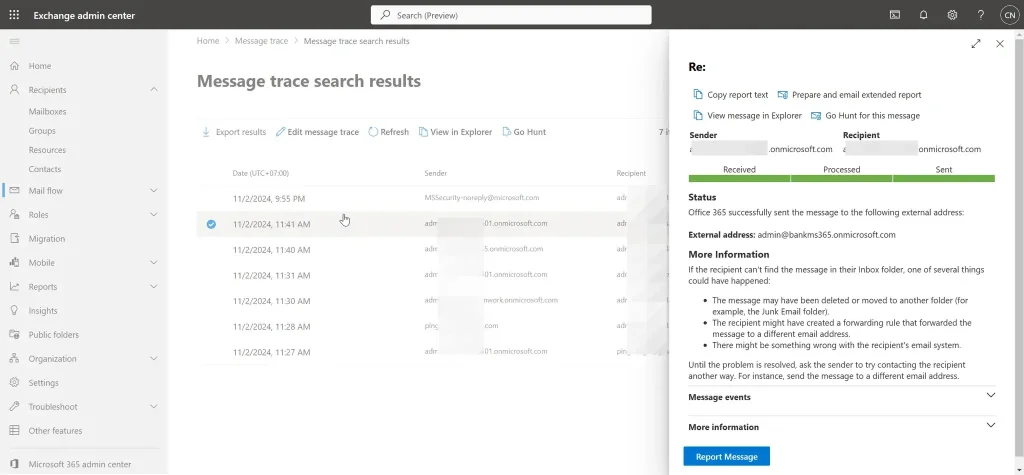Image resolution: width=1024 pixels, height=475 pixels.
Task: Click MSSecurity-noreply@microsoft.com sender cell
Action: pyautogui.click(x=482, y=197)
